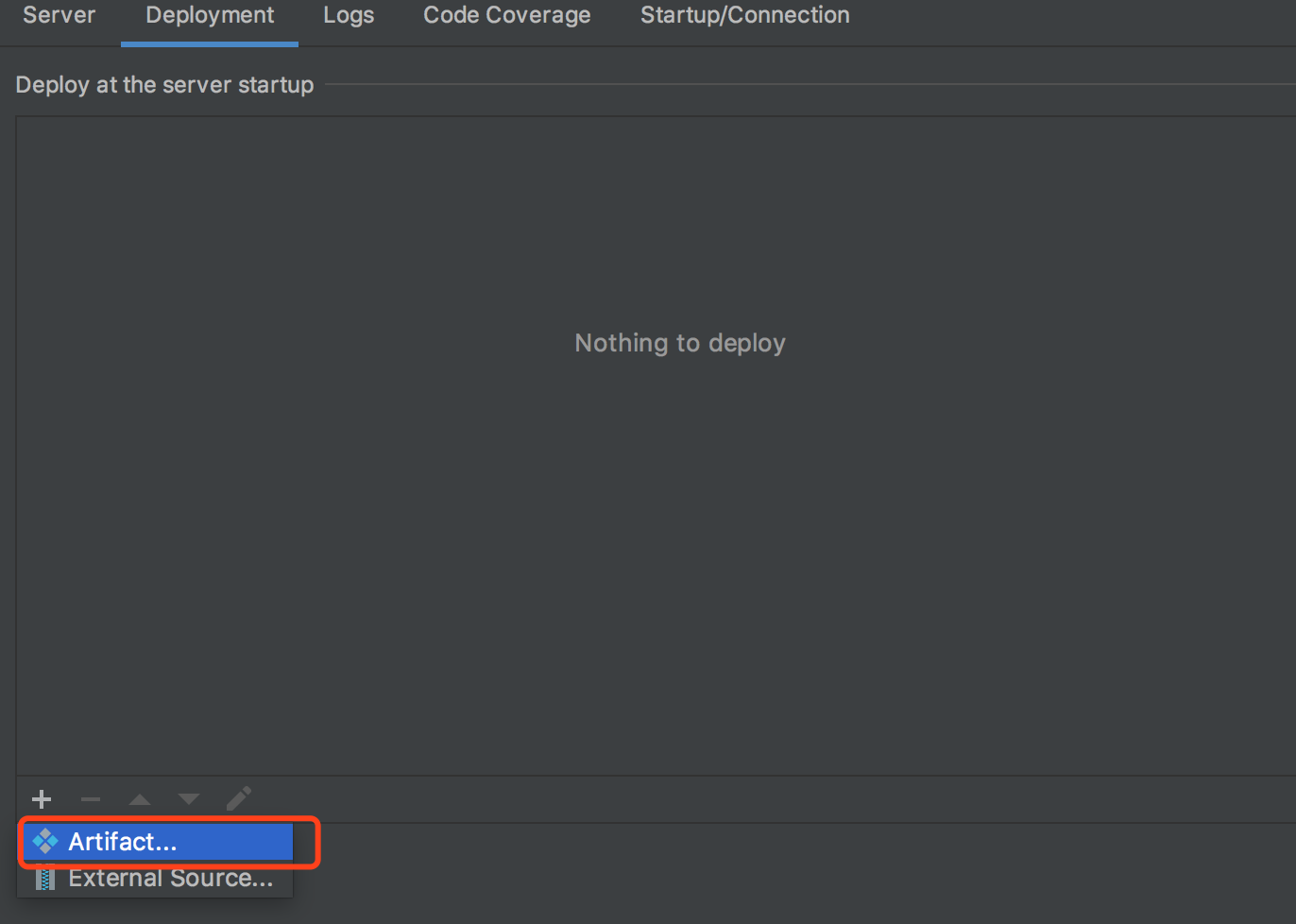The width and height of the screenshot is (1296, 924).
Task: Go to Startup/Connection tab
Action: click(x=745, y=15)
